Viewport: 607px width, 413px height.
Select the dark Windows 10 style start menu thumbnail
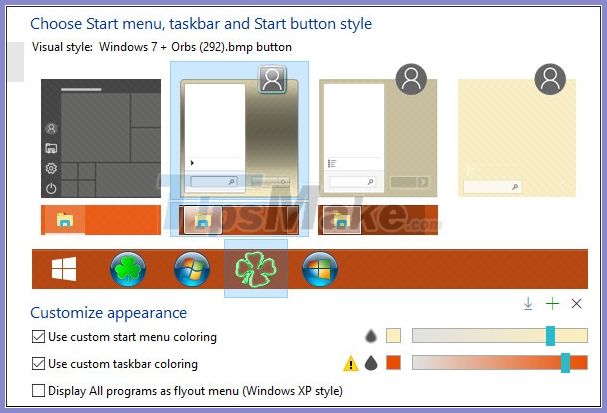[x=101, y=138]
